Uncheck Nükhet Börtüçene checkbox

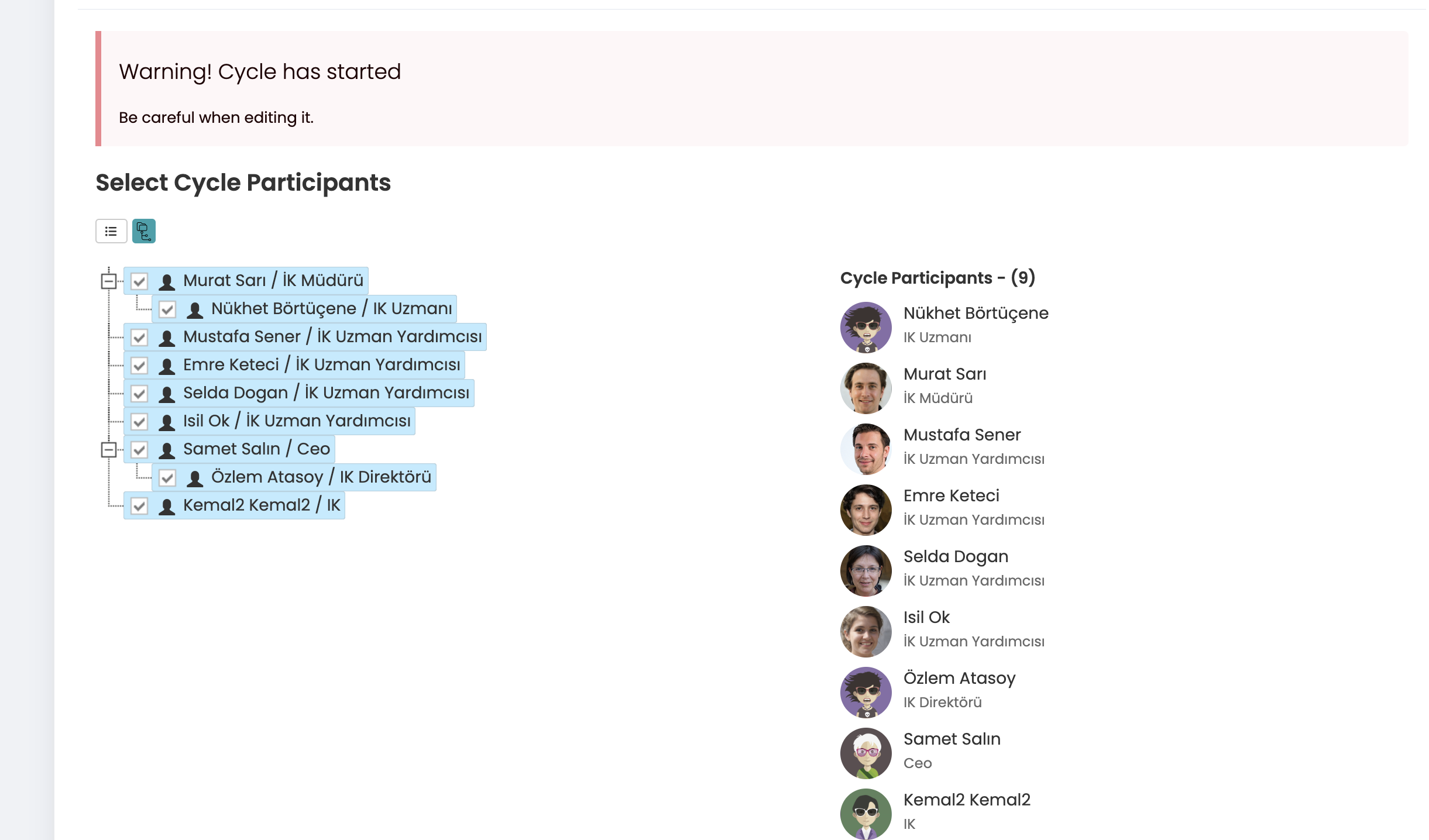167,309
